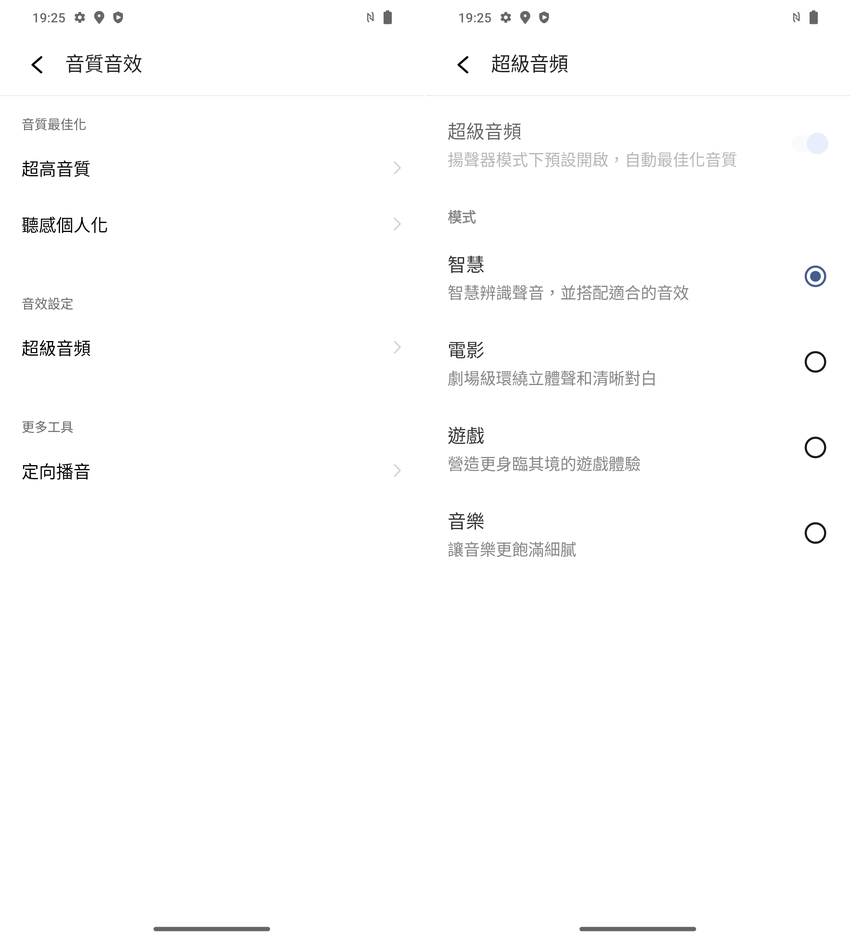The height and width of the screenshot is (942, 850).
Task: Tap the 音效設定 section header
Action: pos(47,304)
